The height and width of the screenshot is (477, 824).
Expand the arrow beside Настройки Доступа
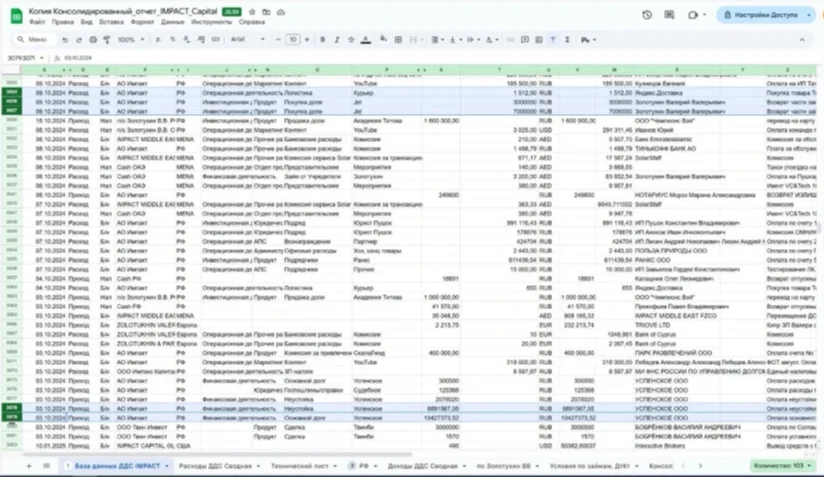tap(809, 15)
